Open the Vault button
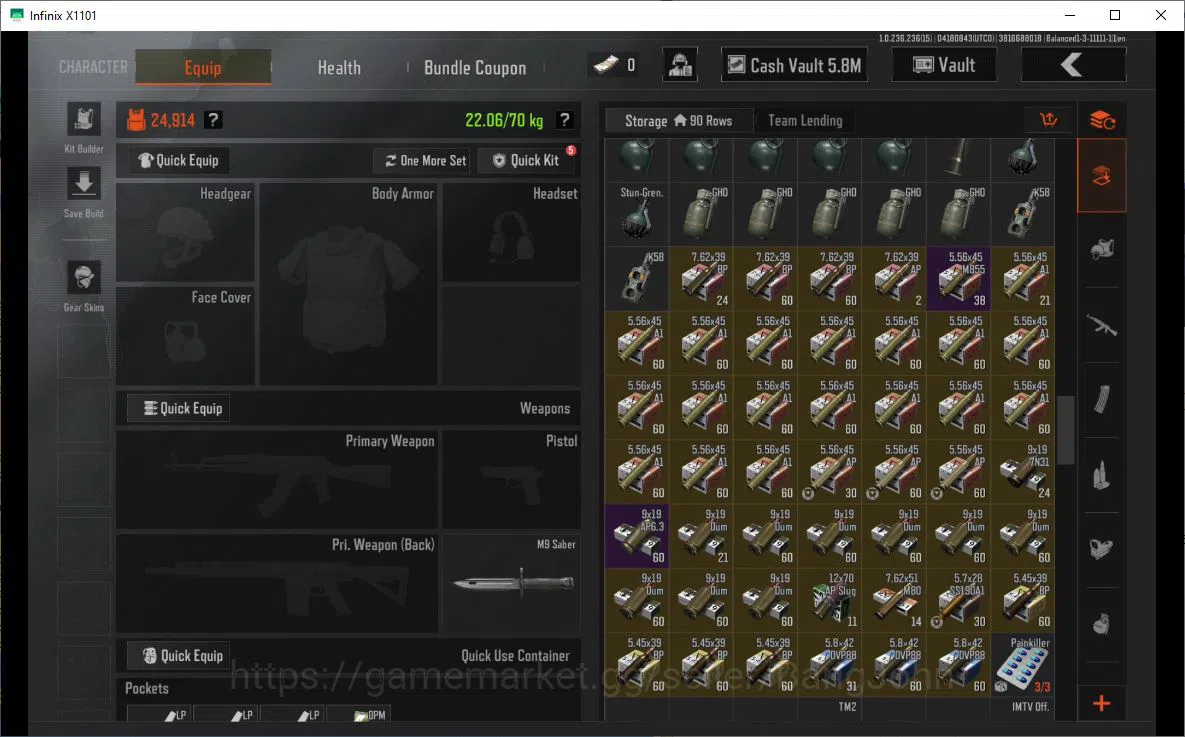This screenshot has width=1185, height=737. point(944,65)
